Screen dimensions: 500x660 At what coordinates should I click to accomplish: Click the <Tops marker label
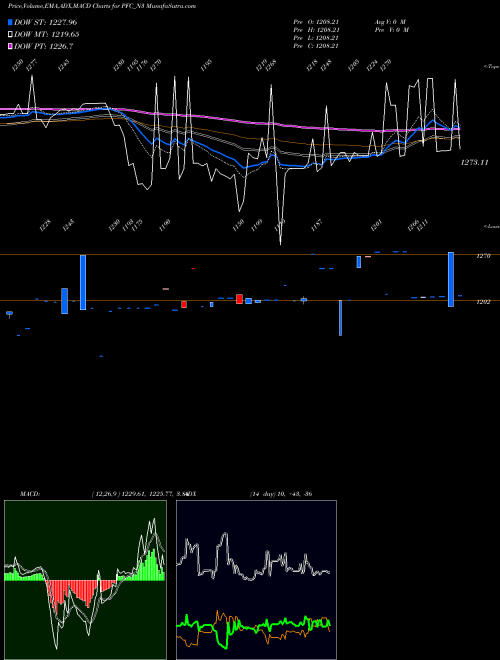[492, 67]
